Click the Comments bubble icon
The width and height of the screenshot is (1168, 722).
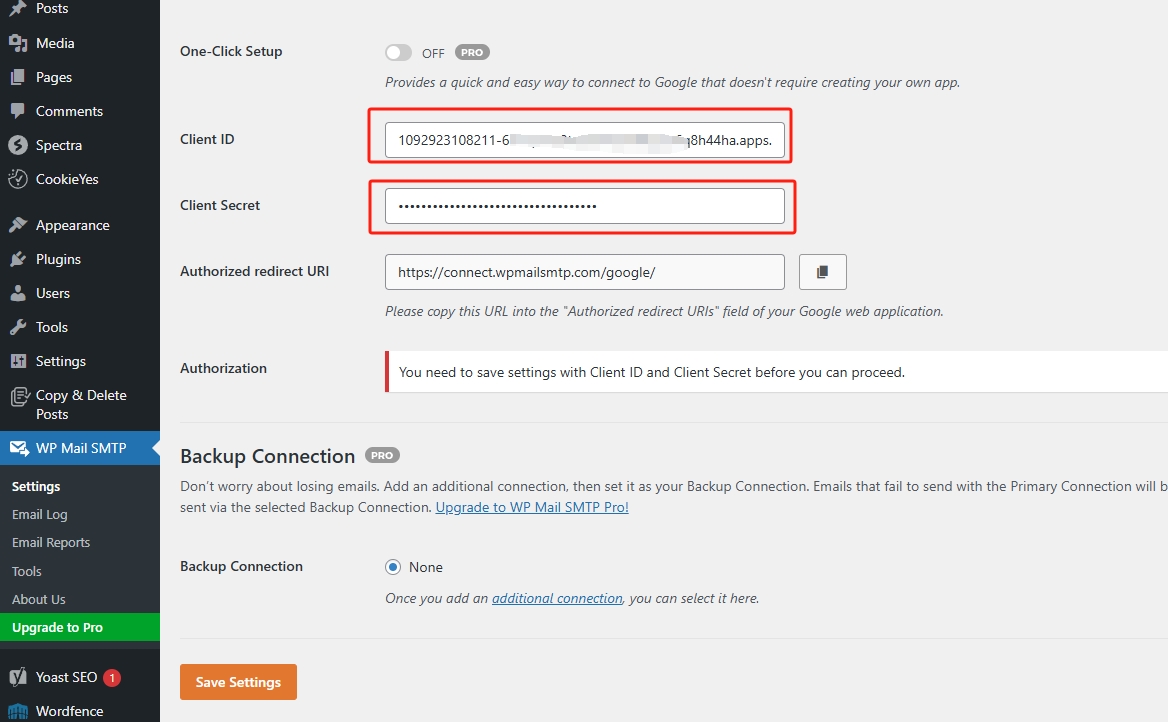[x=18, y=111]
